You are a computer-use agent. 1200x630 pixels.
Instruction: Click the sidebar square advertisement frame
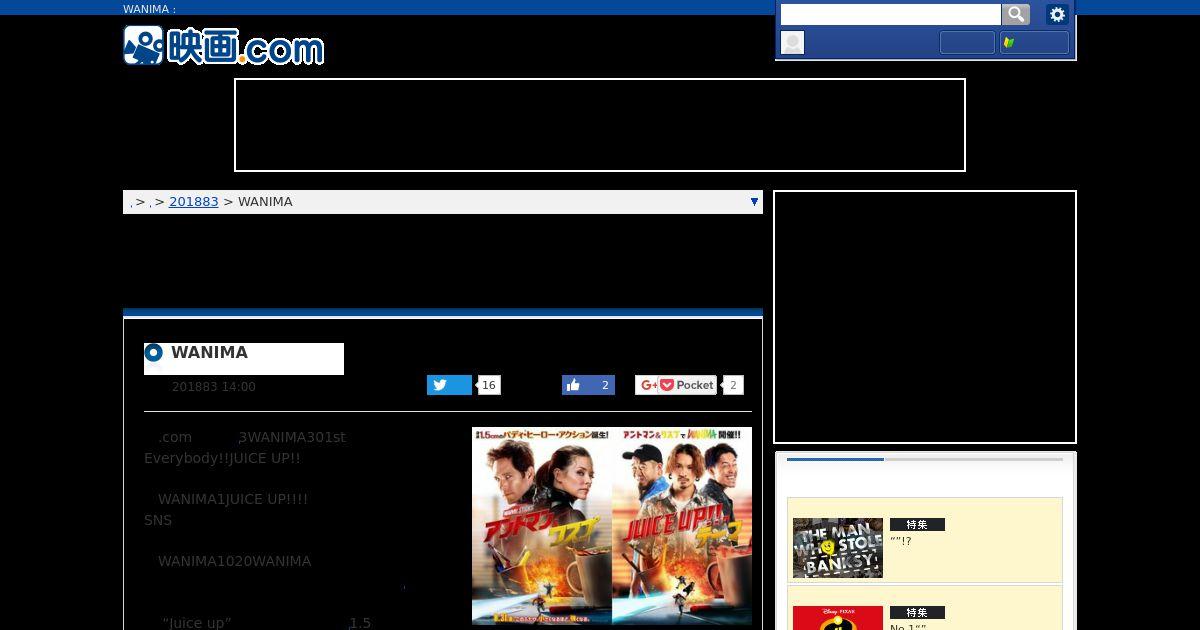tap(925, 317)
